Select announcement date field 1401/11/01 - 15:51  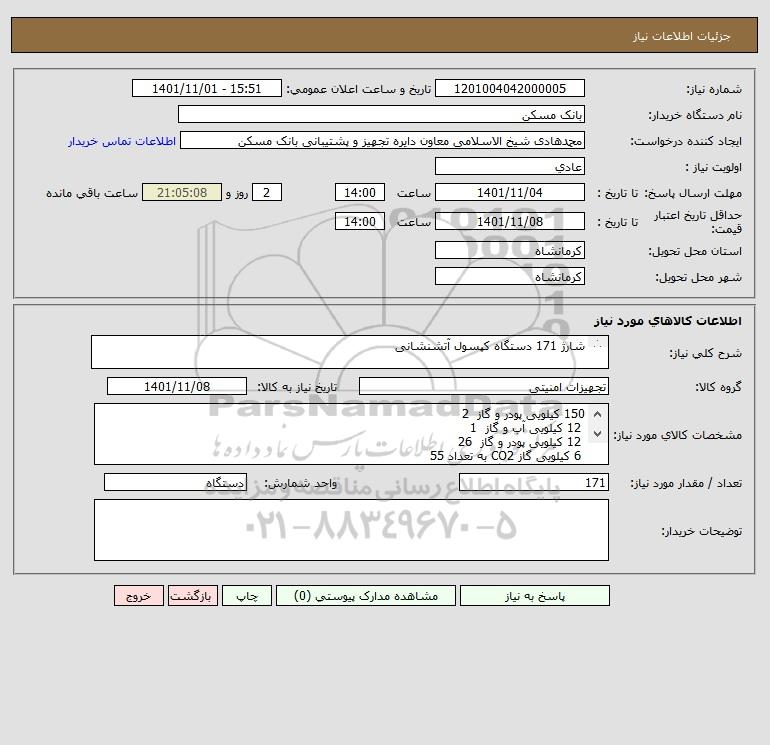(x=207, y=88)
